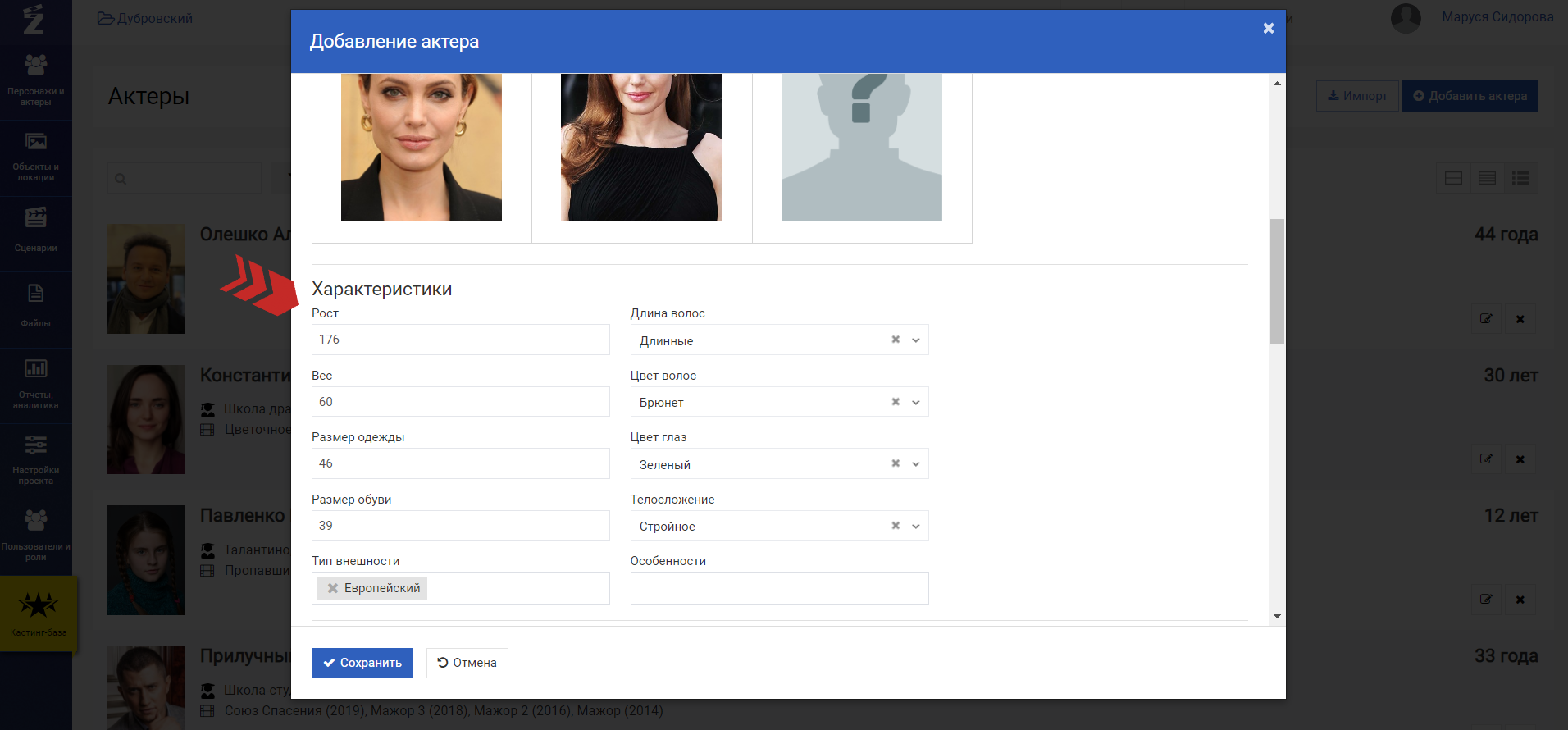Open Длина волос dropdown arrow
The height and width of the screenshot is (730, 1568).
point(916,340)
